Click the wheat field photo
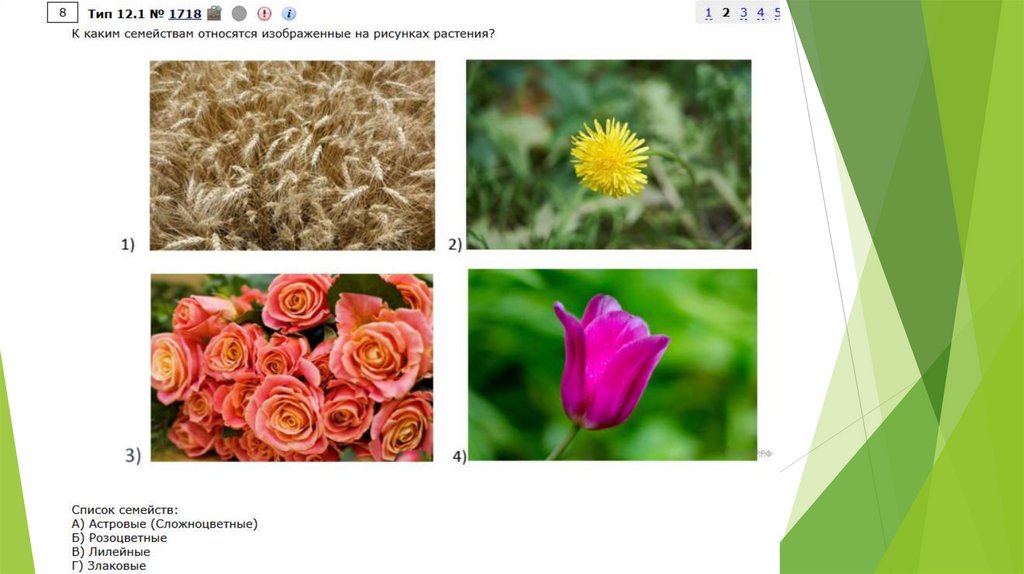The width and height of the screenshot is (1024, 574). [x=292, y=155]
